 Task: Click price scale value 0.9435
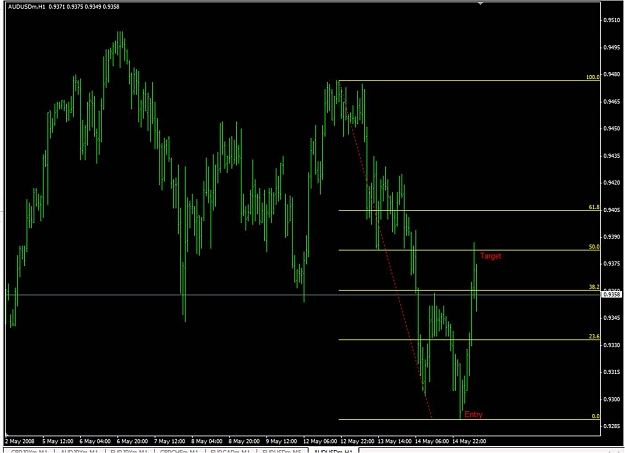click(611, 156)
